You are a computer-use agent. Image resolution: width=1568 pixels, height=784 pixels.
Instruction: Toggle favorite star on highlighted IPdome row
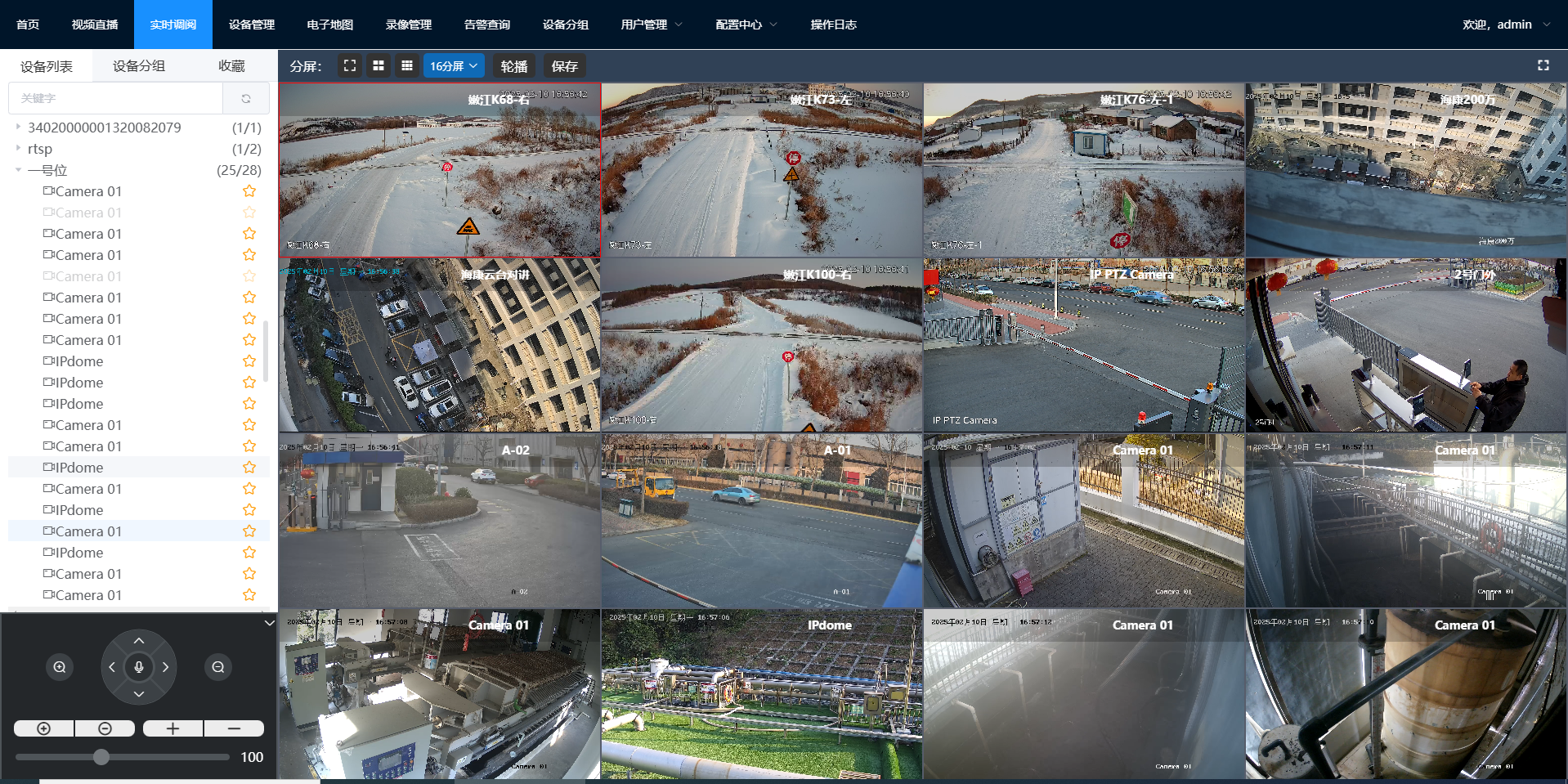249,468
